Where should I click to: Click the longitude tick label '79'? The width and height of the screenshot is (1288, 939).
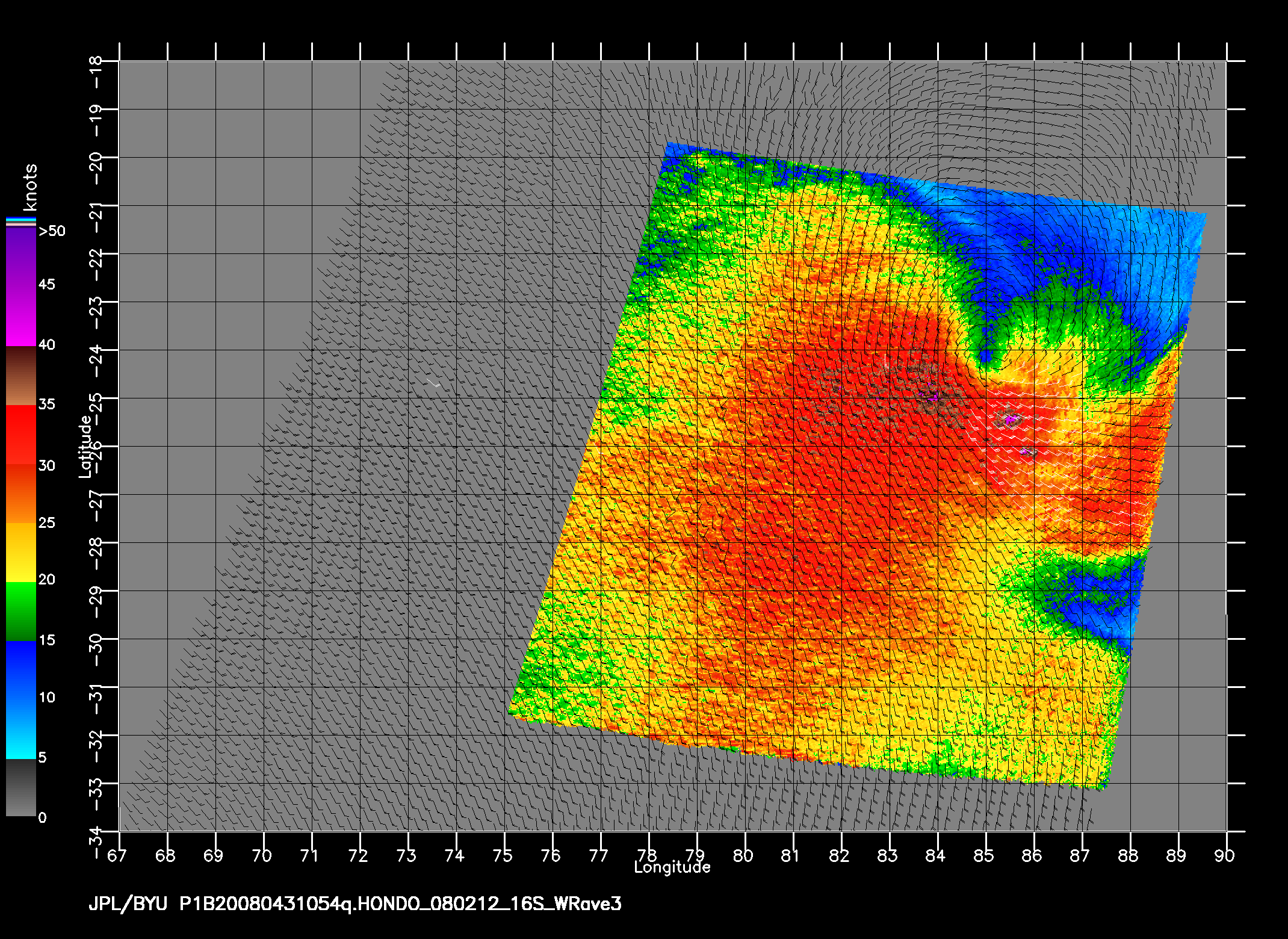coord(695,855)
